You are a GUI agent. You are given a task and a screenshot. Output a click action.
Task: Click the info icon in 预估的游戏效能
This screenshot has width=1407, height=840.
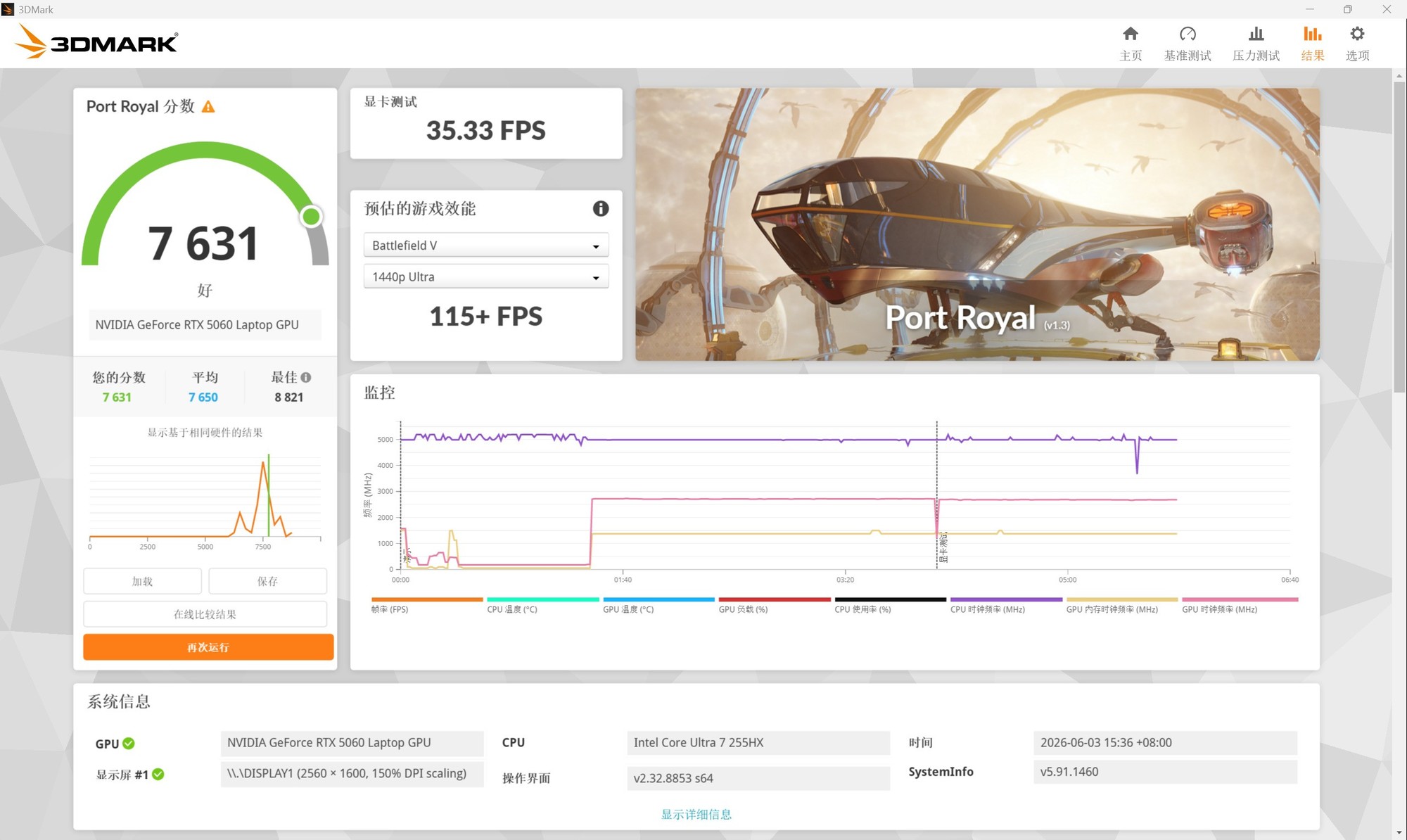[600, 208]
